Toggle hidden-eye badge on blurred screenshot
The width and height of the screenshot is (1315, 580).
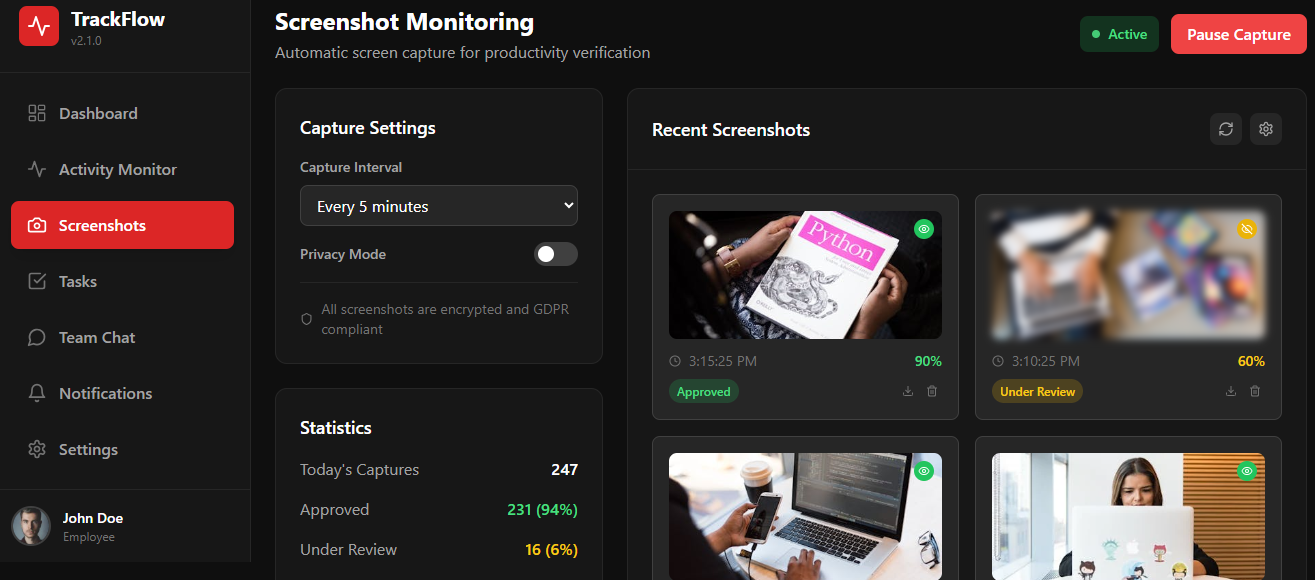click(1247, 229)
